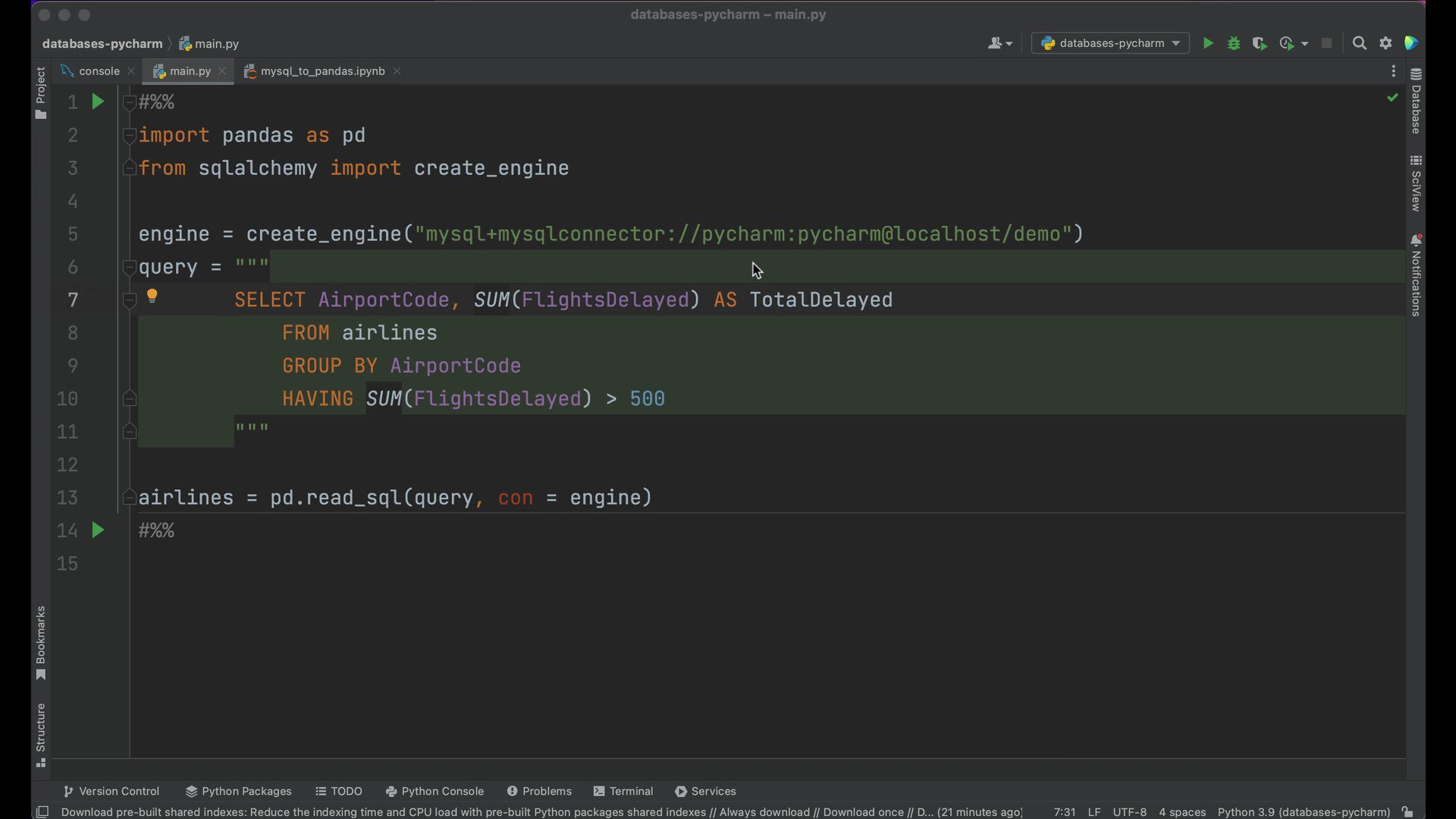This screenshot has height=819, width=1456.
Task: Run with Coverage using the shield icon
Action: coord(1260,43)
